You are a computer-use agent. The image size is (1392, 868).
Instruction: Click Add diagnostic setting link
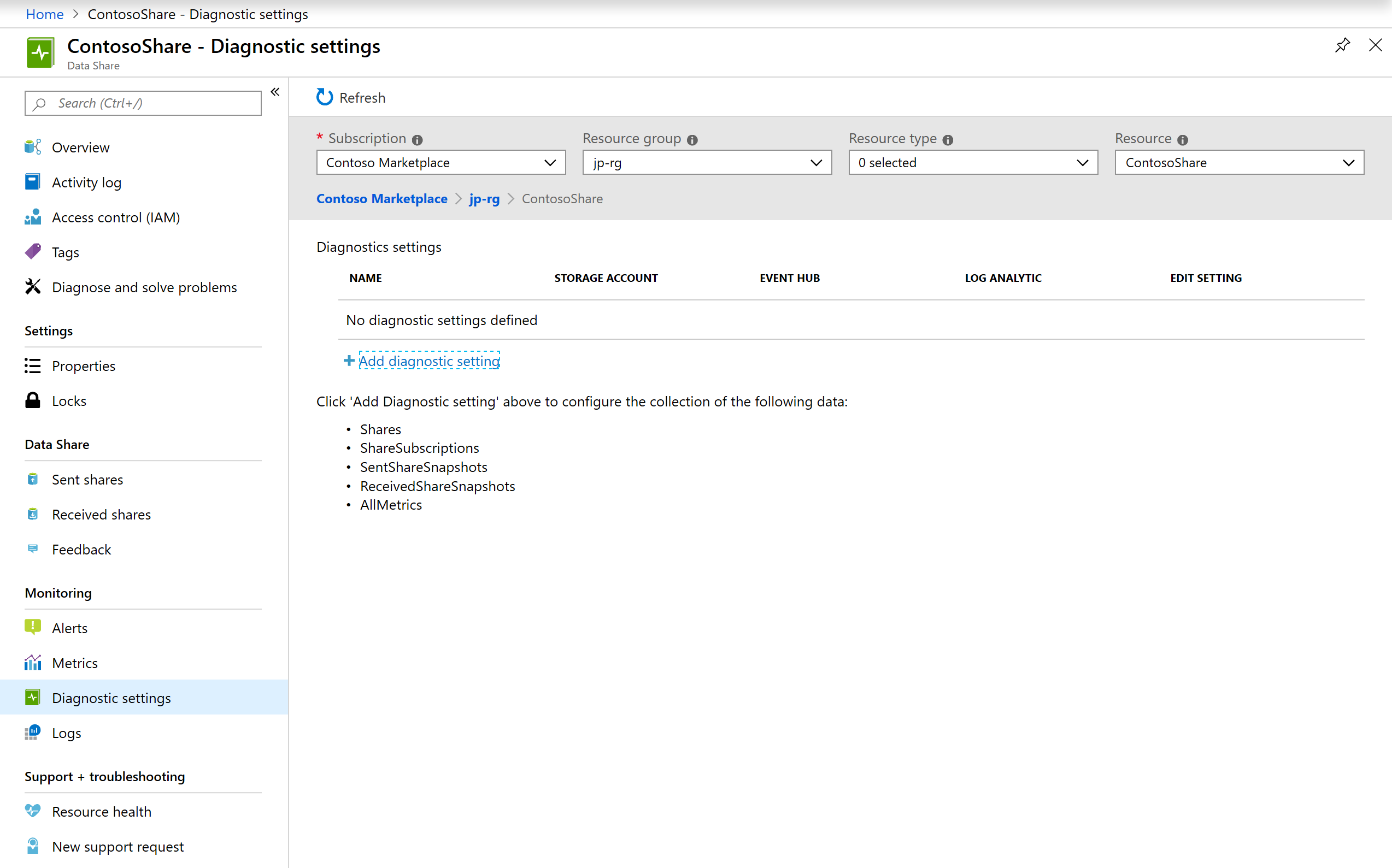(428, 361)
